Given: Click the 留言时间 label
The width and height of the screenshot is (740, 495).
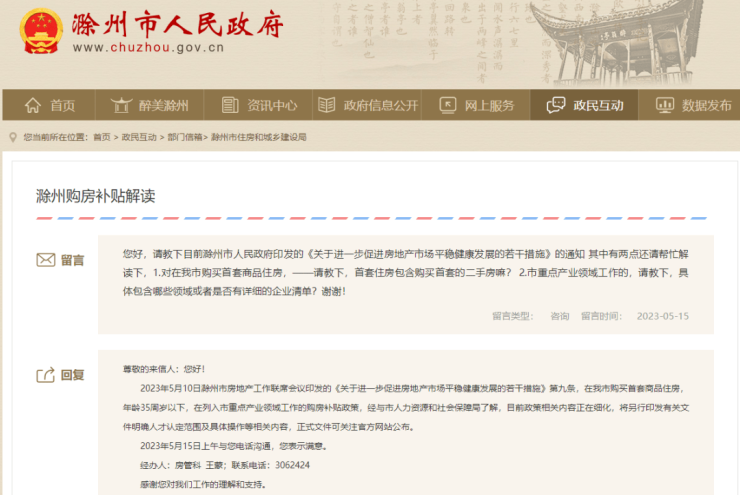Looking at the screenshot, I should [x=601, y=316].
